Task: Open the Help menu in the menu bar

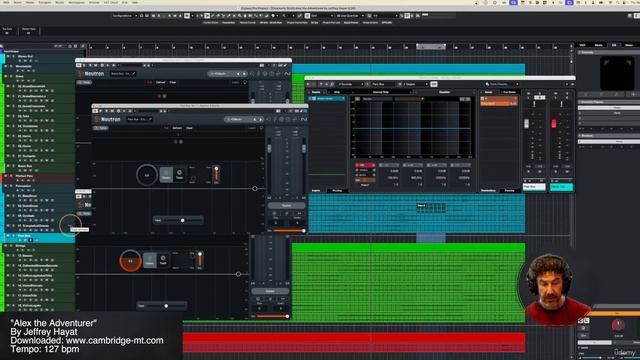Action: (x=135, y=2)
